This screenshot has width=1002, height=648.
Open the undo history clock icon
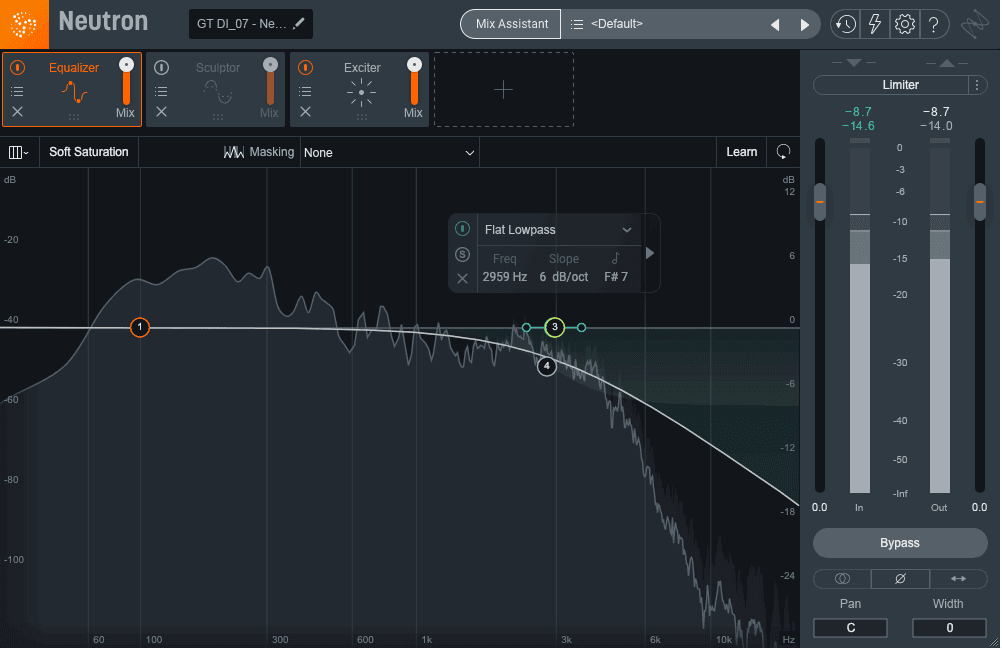845,24
